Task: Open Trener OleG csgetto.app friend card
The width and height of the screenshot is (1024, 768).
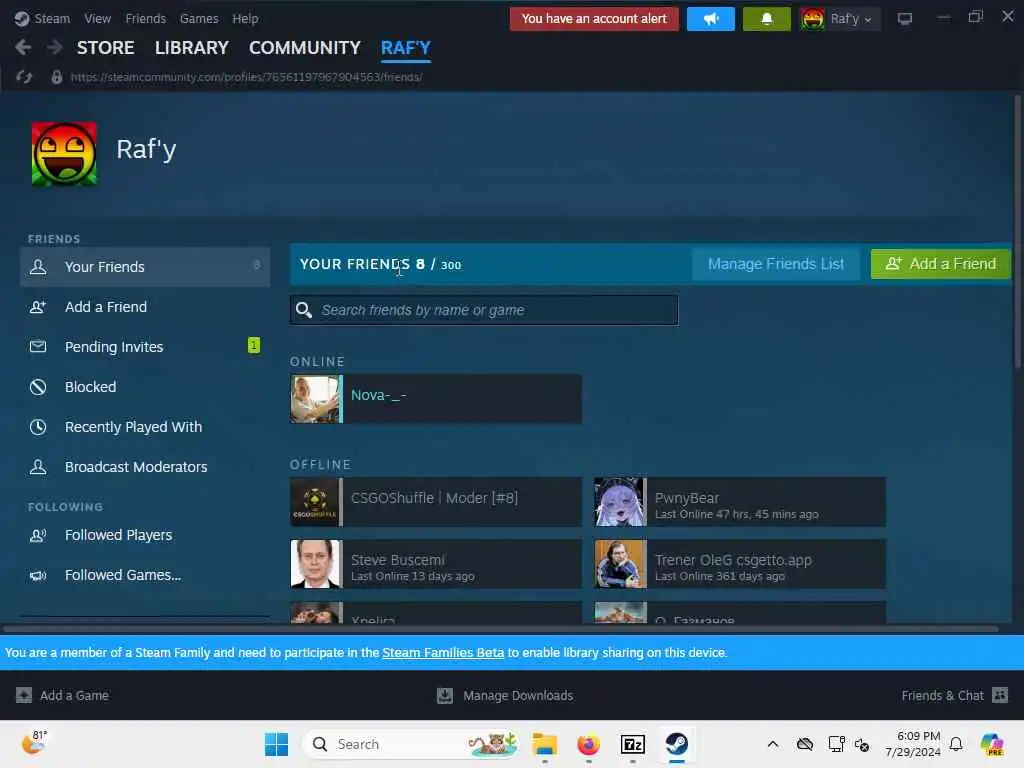Action: [x=740, y=564]
